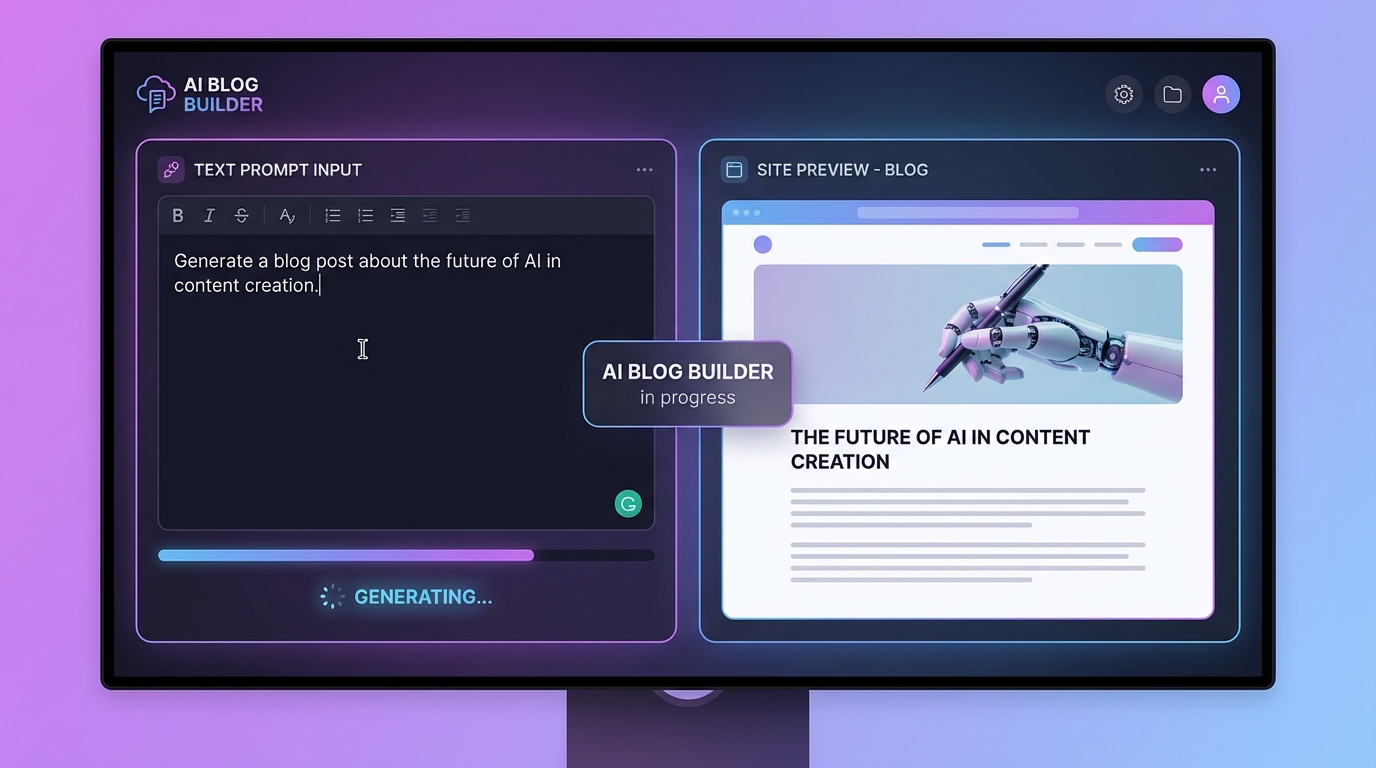Open the Text Prompt Input options menu
Viewport: 1376px width, 768px height.
click(644, 169)
